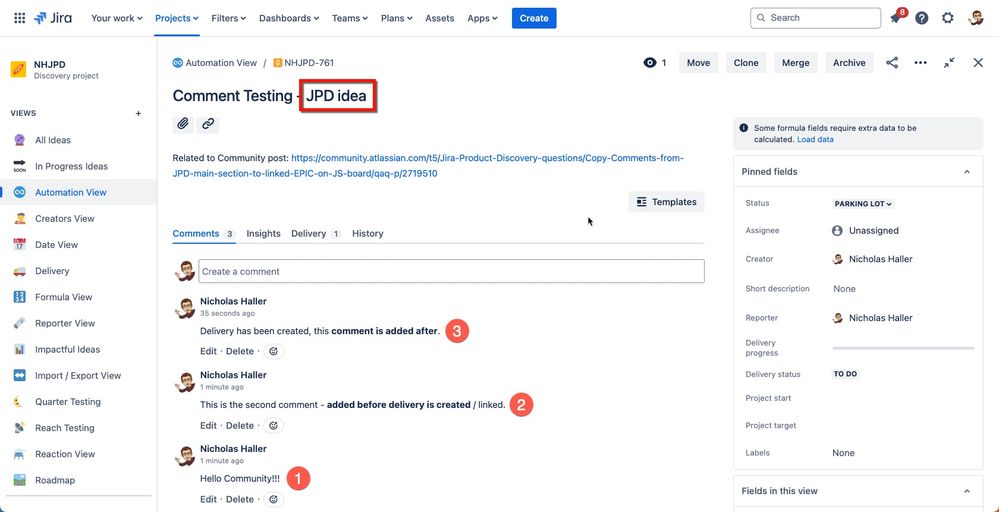Open the app switcher grid icon
Image resolution: width=999 pixels, height=512 pixels.
click(x=20, y=18)
